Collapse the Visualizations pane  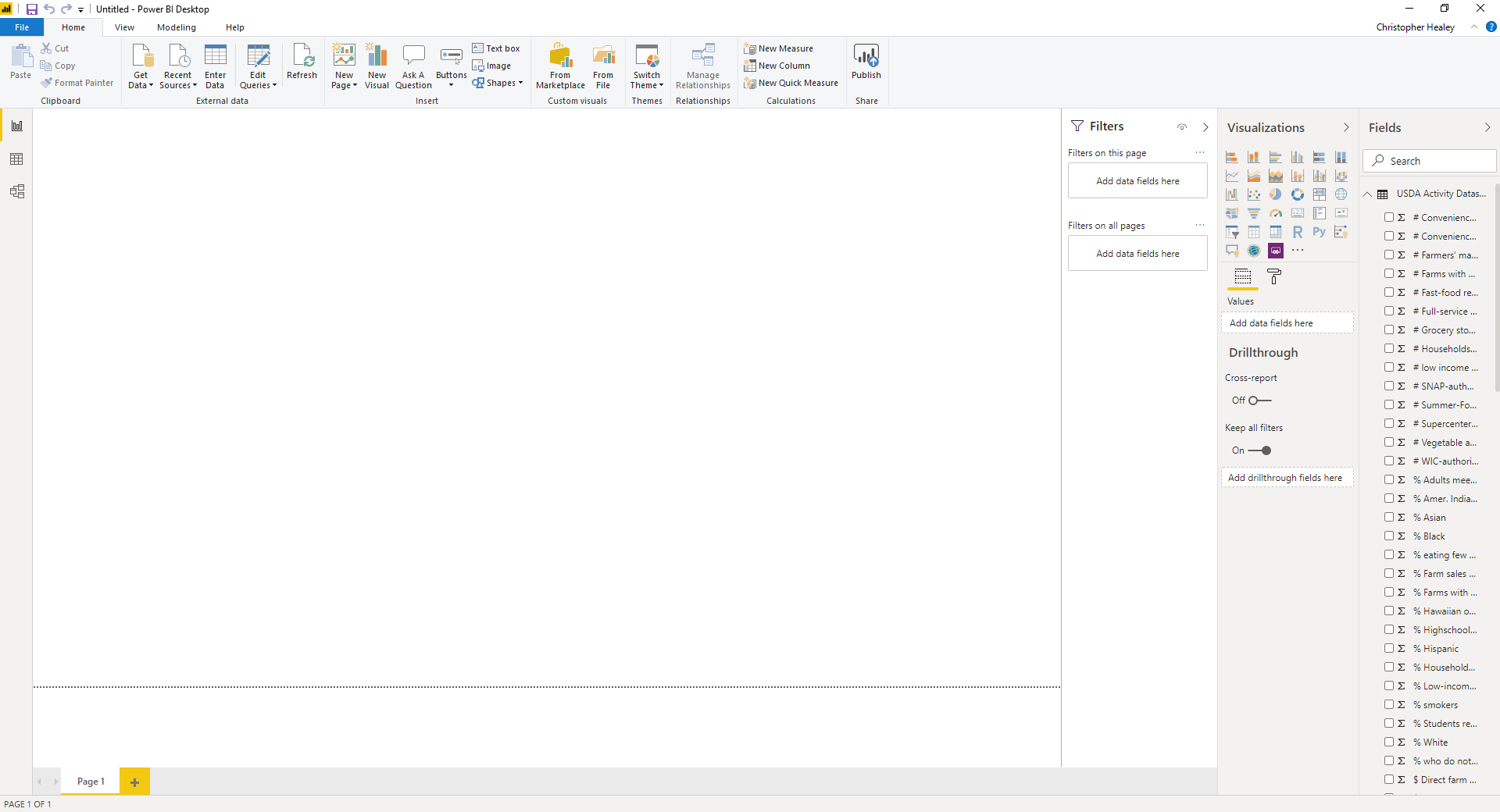[1346, 127]
